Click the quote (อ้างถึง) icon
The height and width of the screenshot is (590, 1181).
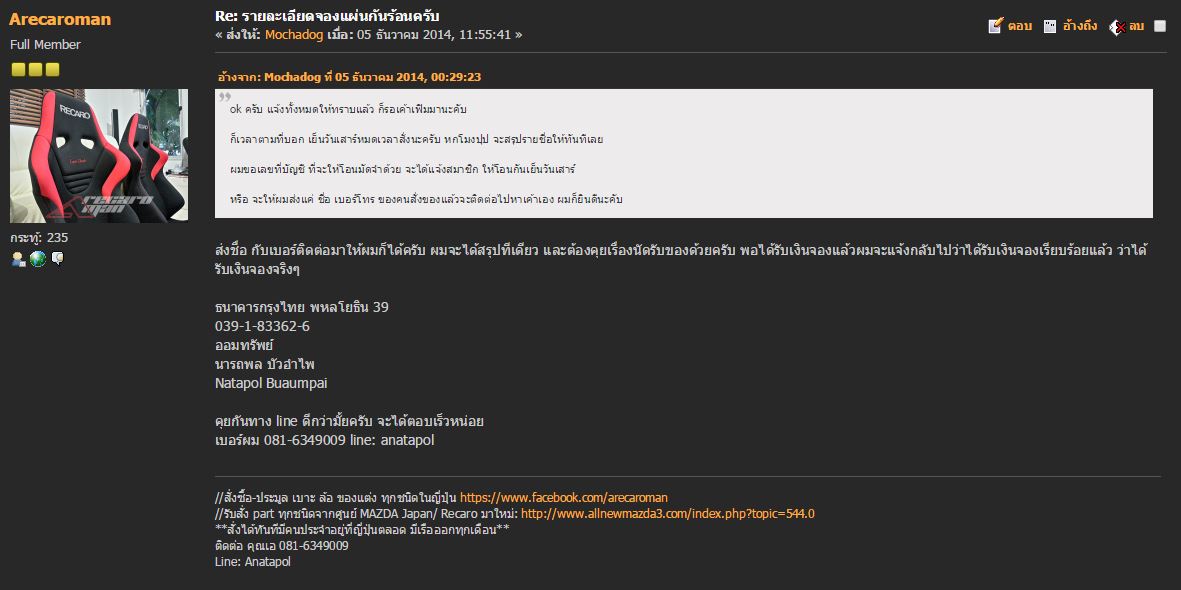1050,26
